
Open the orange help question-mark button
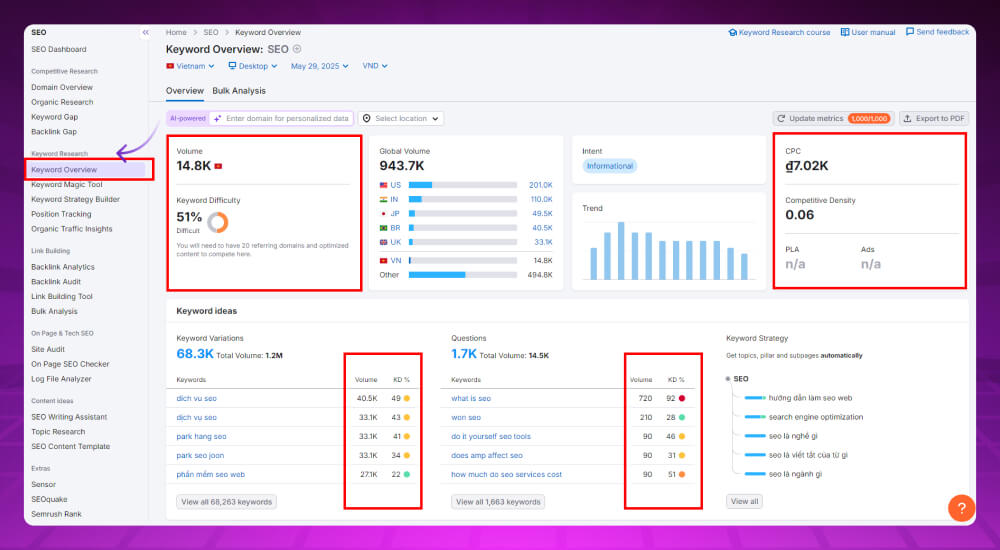click(x=961, y=508)
